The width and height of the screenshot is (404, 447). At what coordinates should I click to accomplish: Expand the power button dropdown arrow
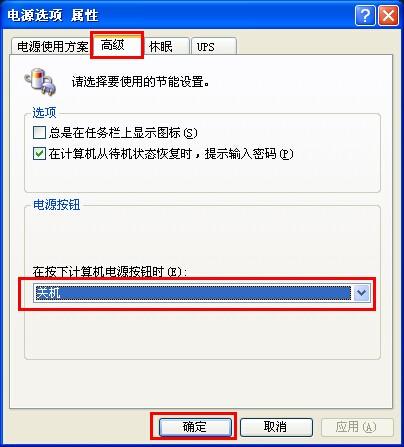pyautogui.click(x=361, y=293)
